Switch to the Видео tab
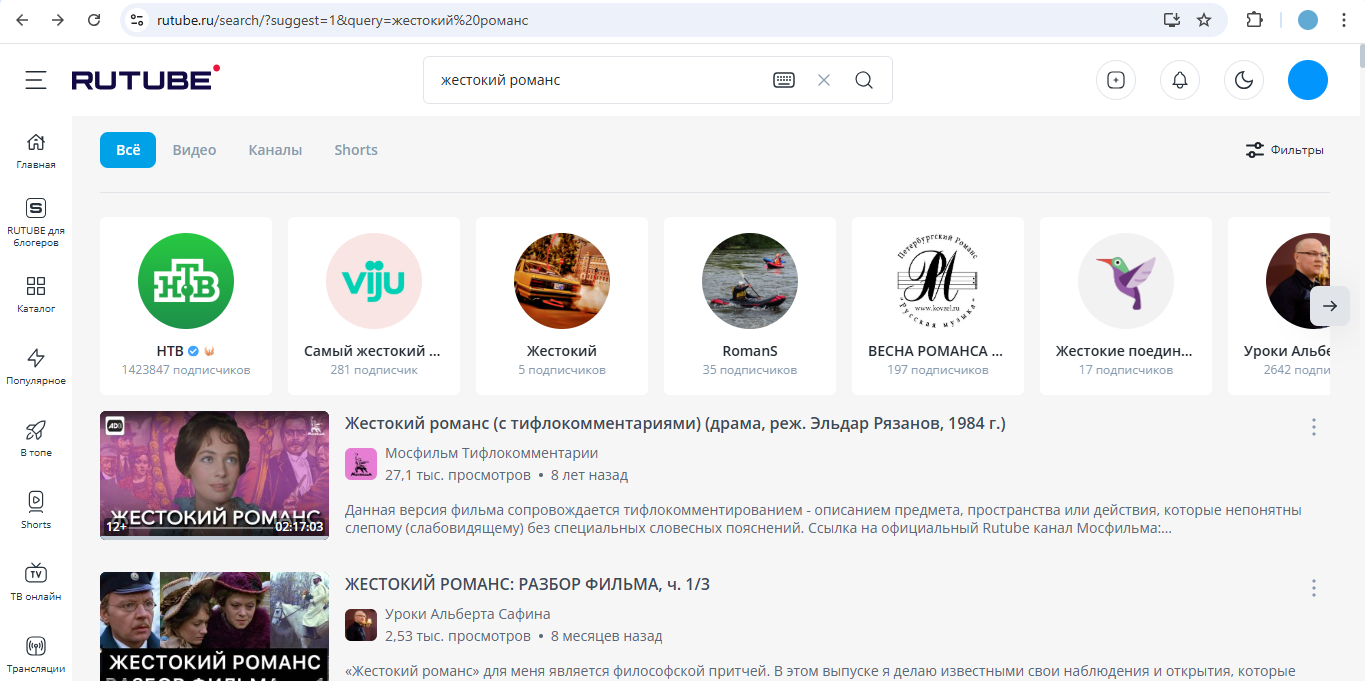Viewport: 1365px width, 681px height. click(194, 150)
